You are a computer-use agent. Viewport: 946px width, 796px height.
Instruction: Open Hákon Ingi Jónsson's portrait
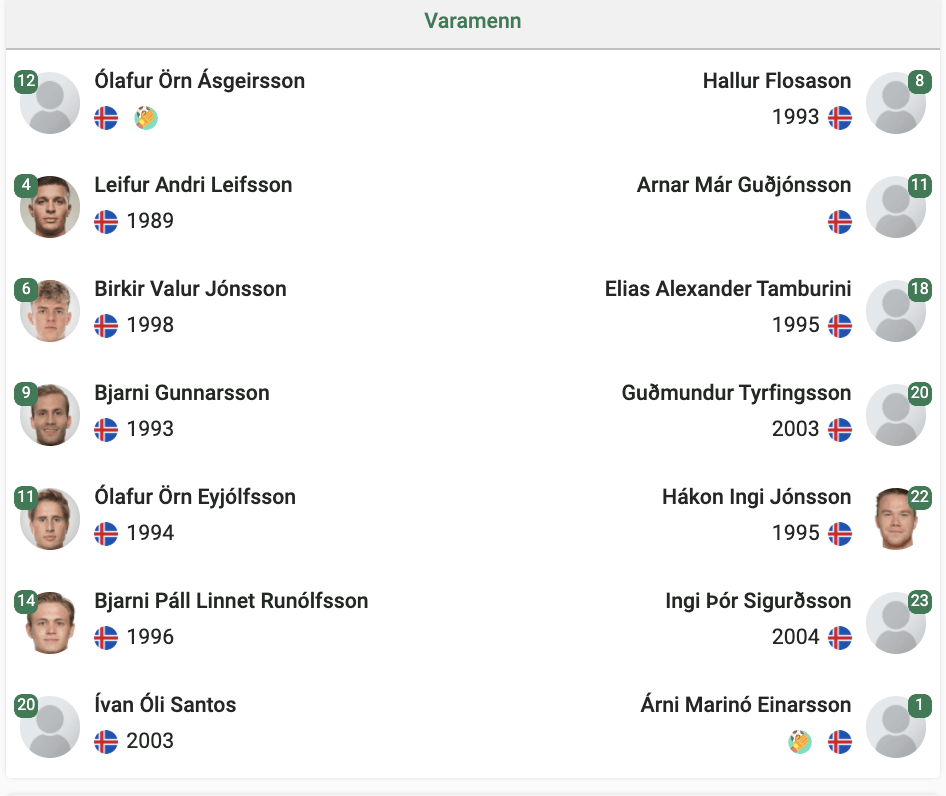point(896,519)
